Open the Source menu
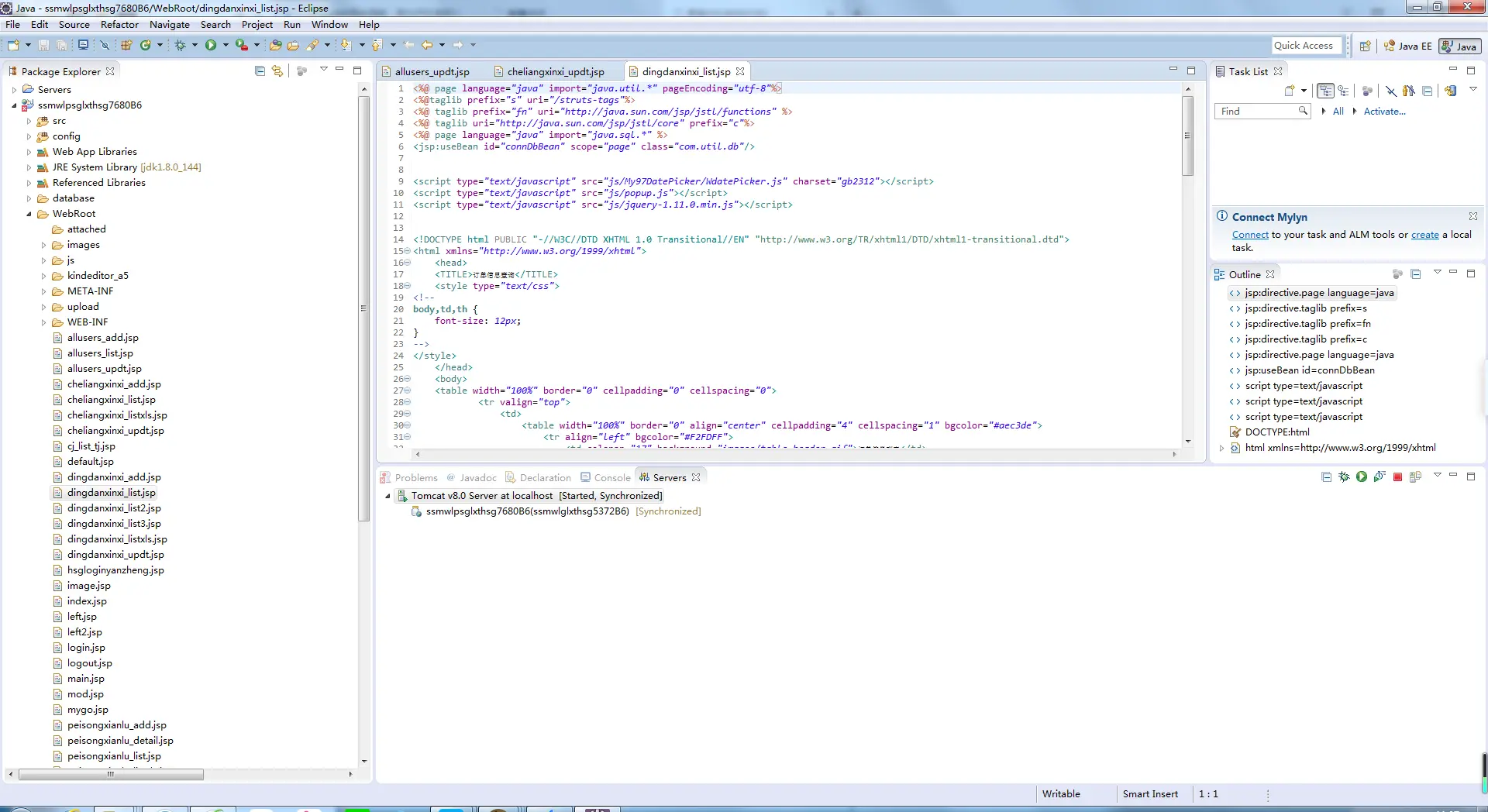This screenshot has height=812, width=1488. coord(74,24)
